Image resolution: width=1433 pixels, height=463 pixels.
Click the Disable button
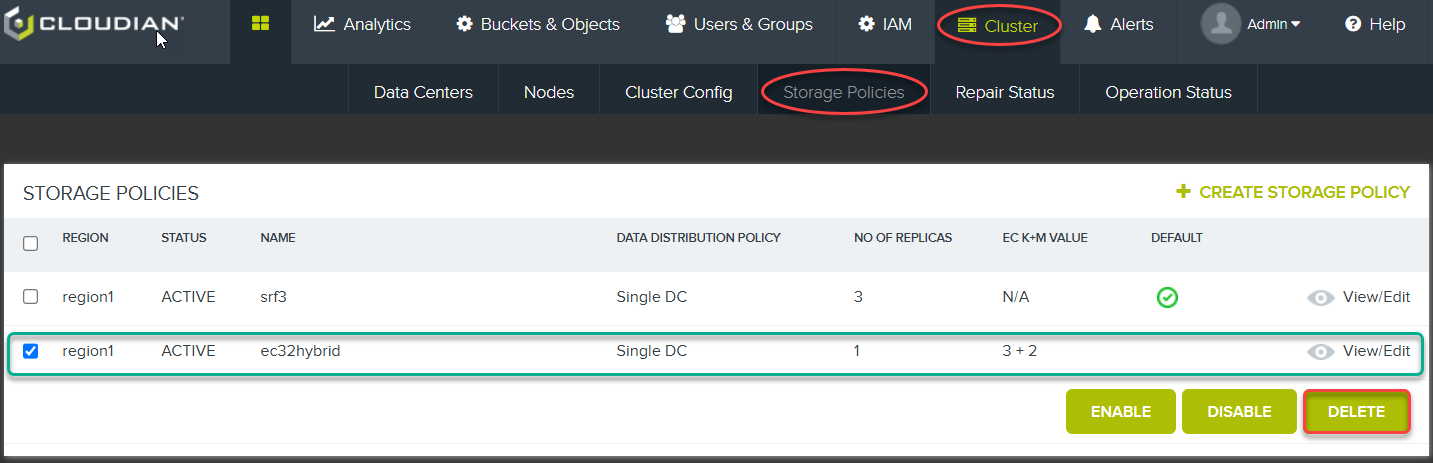click(x=1238, y=412)
